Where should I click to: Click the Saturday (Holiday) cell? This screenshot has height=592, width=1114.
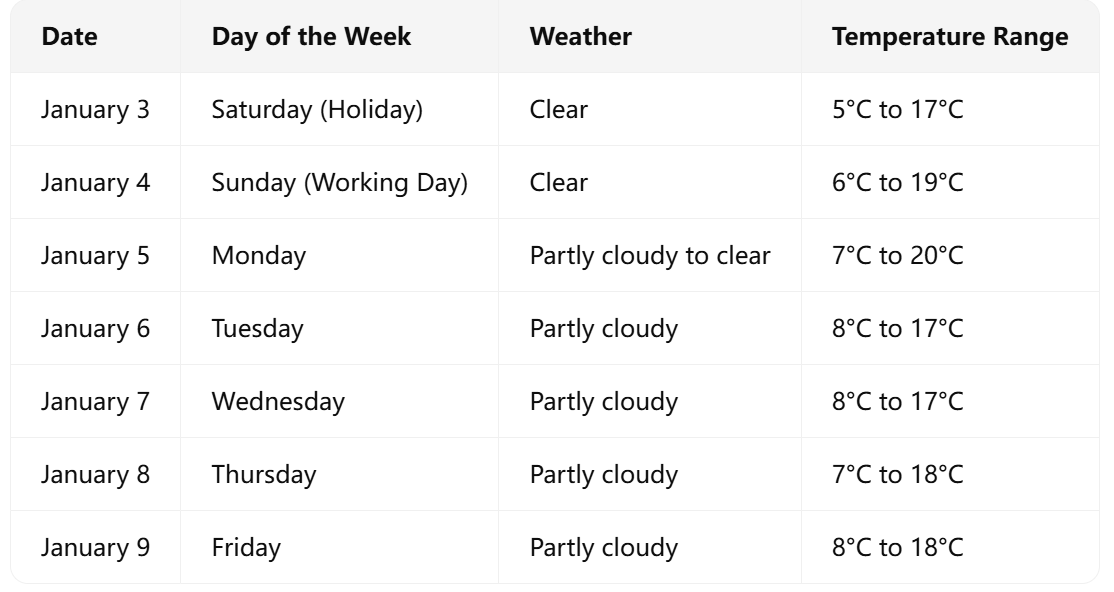point(317,109)
